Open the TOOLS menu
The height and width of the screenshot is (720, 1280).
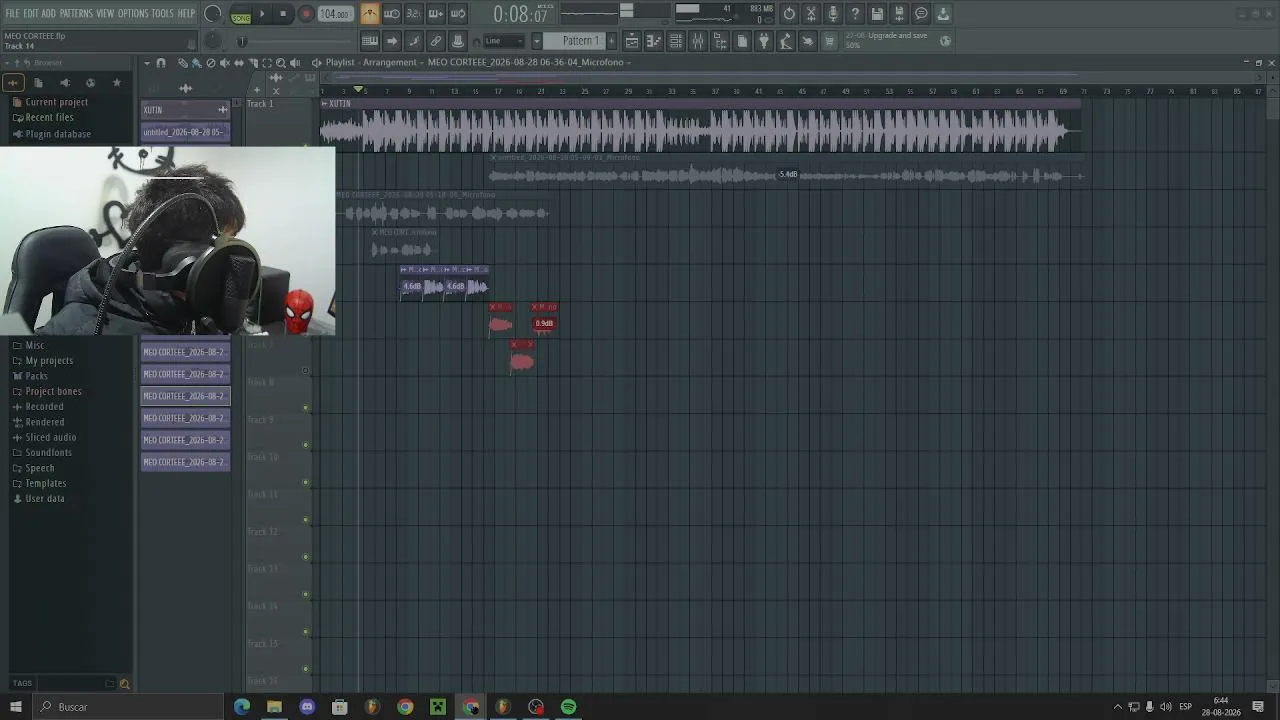click(x=162, y=14)
